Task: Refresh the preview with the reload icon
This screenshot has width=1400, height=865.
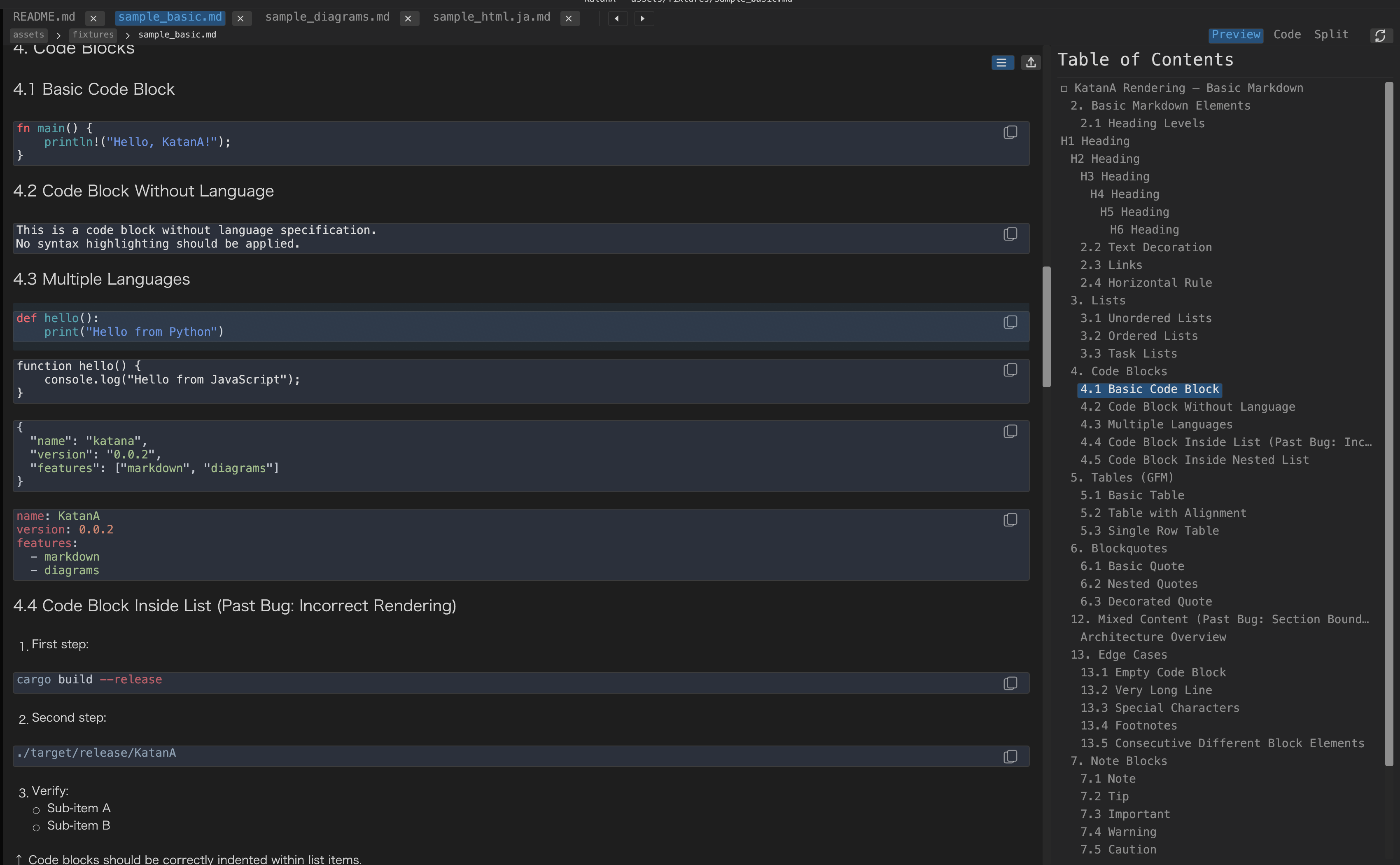Action: pos(1381,35)
